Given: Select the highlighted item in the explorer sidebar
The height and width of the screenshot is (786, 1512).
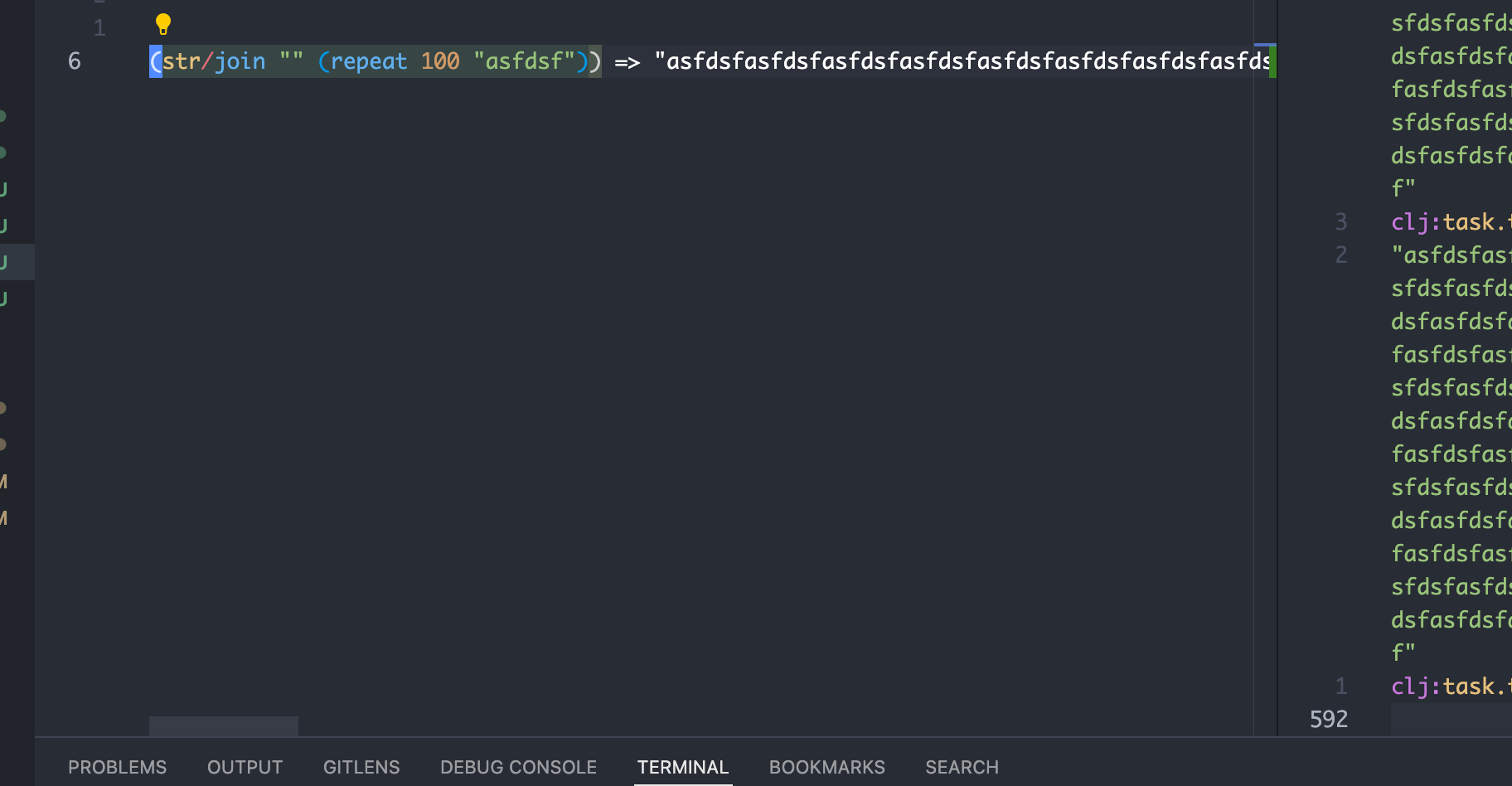Looking at the screenshot, I should tap(17, 261).
